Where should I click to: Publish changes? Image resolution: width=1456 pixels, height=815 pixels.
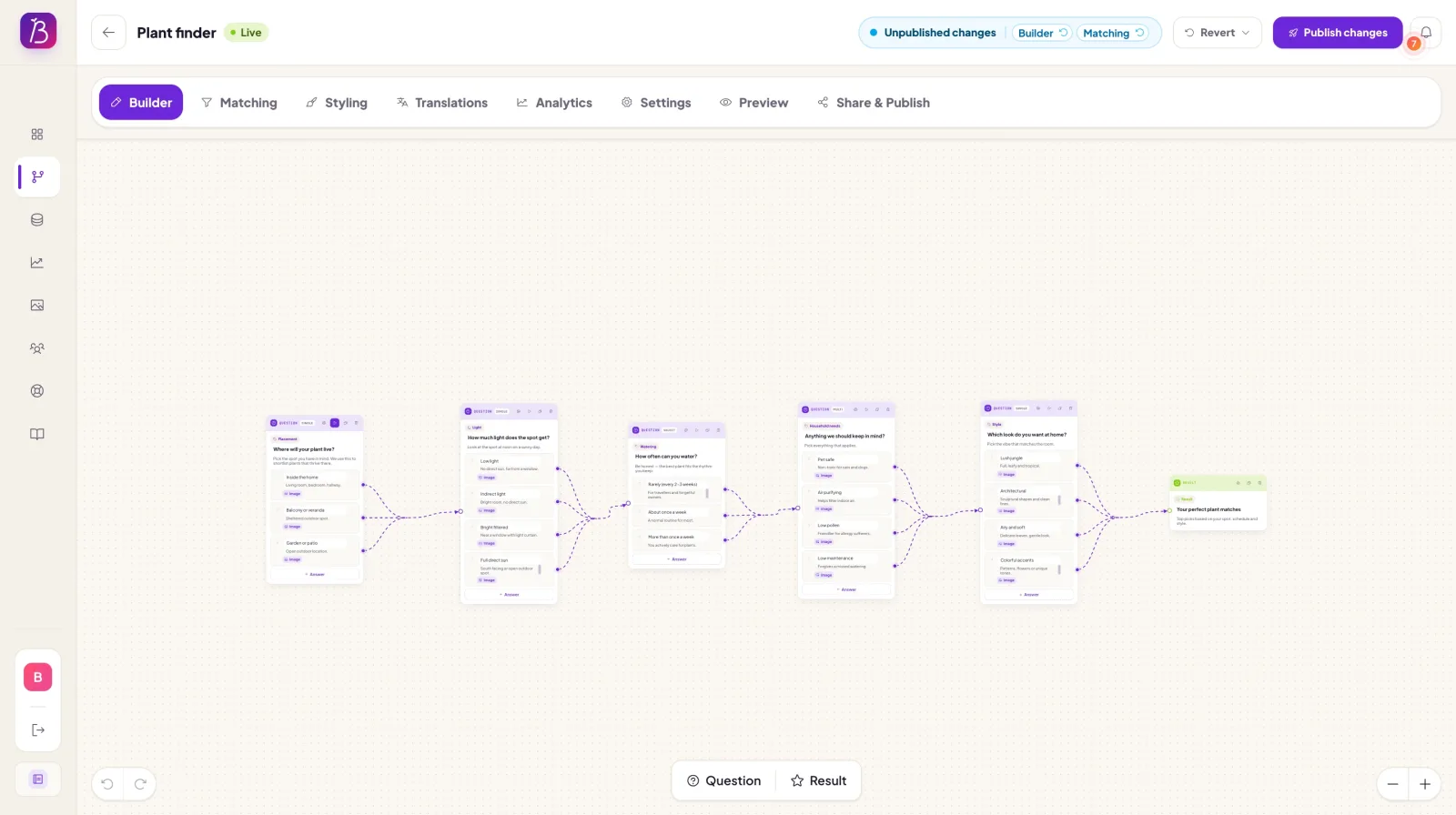[1337, 33]
